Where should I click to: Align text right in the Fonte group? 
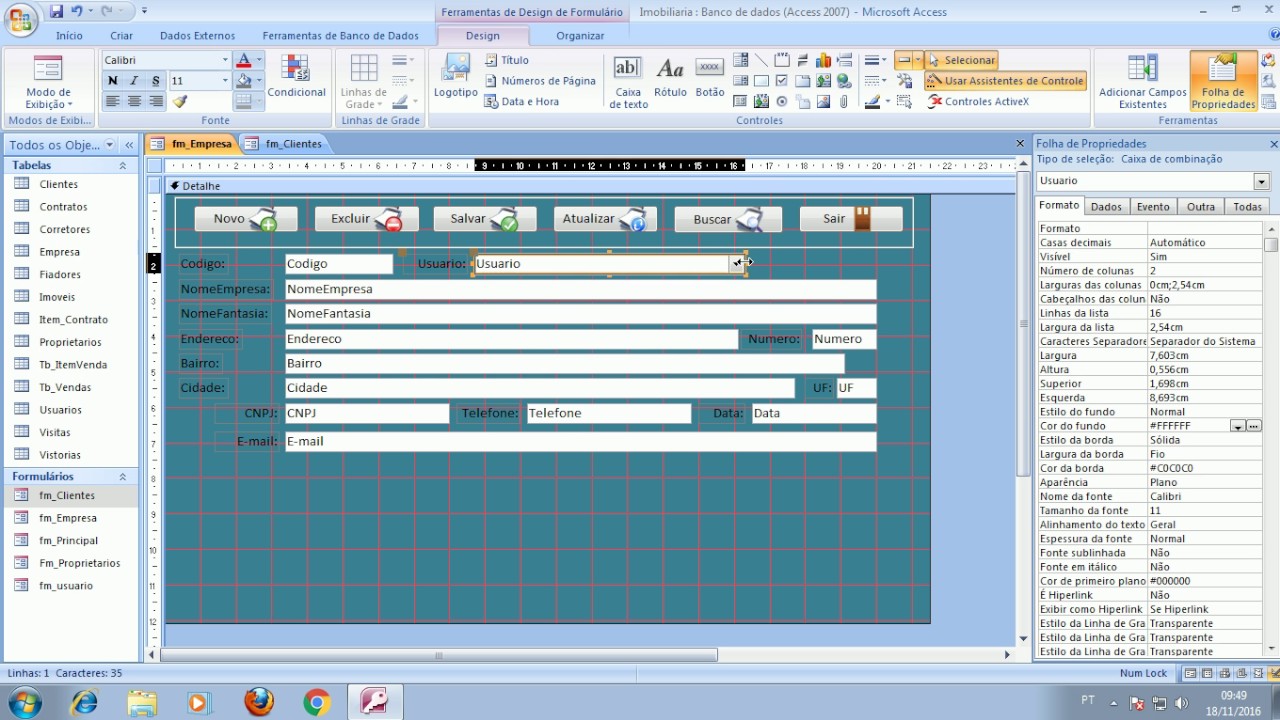click(x=156, y=101)
